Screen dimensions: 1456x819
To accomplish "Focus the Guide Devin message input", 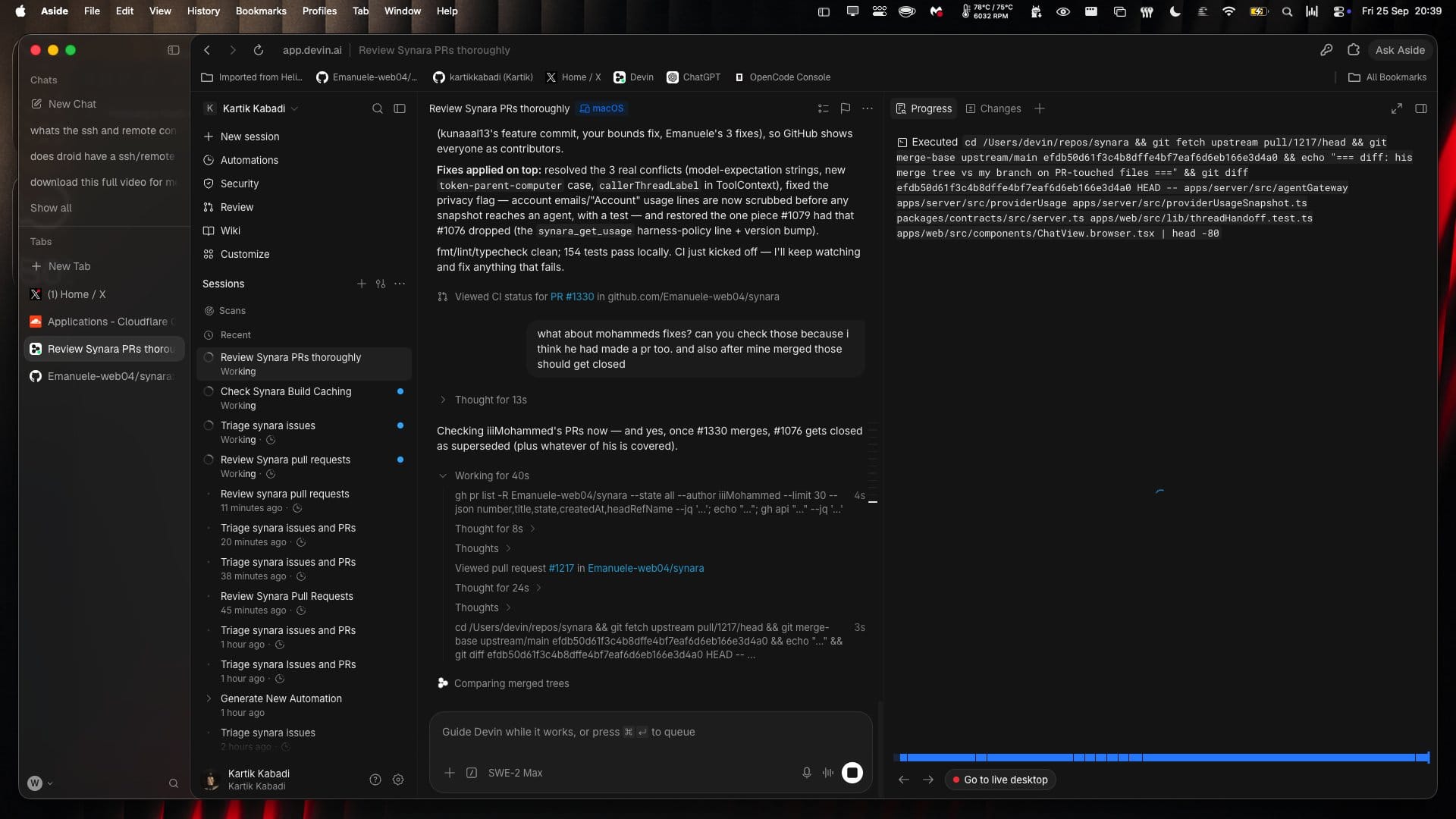I will coord(651,732).
